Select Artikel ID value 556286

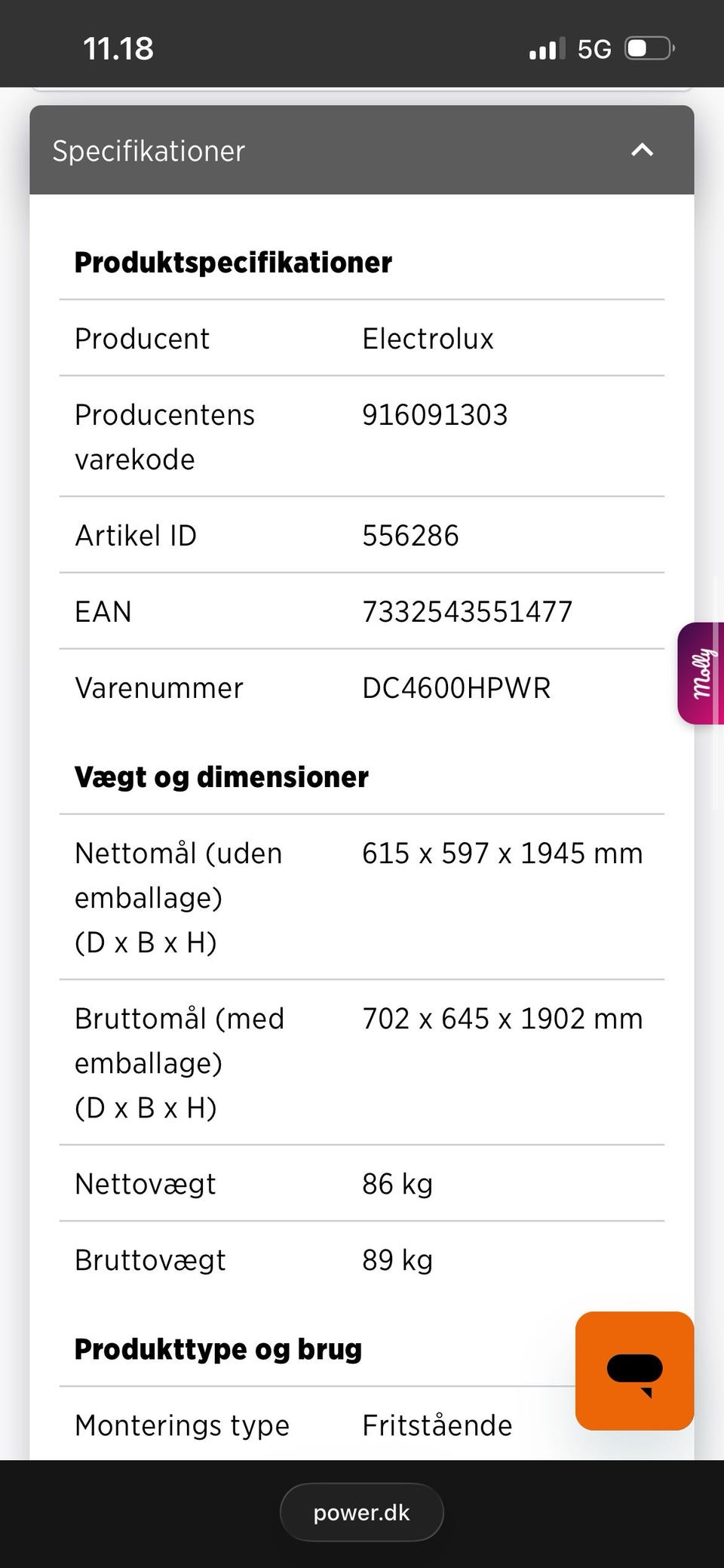[410, 536]
